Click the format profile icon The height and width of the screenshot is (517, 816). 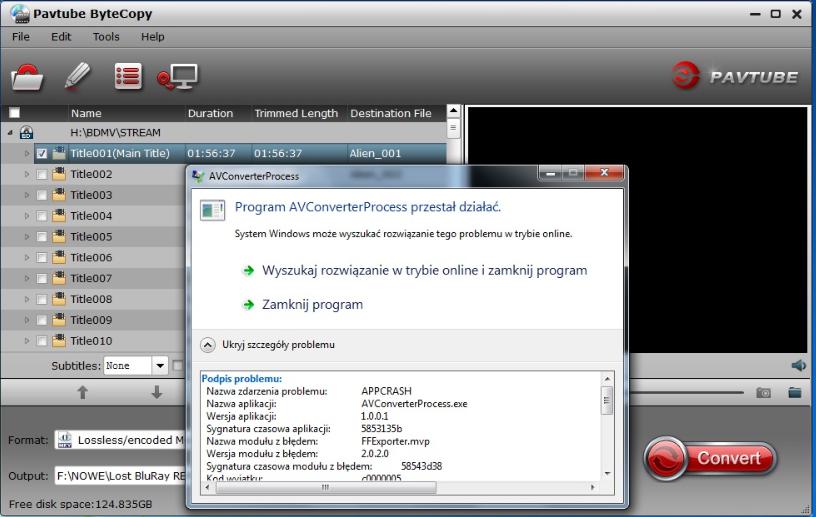pyautogui.click(x=65, y=440)
